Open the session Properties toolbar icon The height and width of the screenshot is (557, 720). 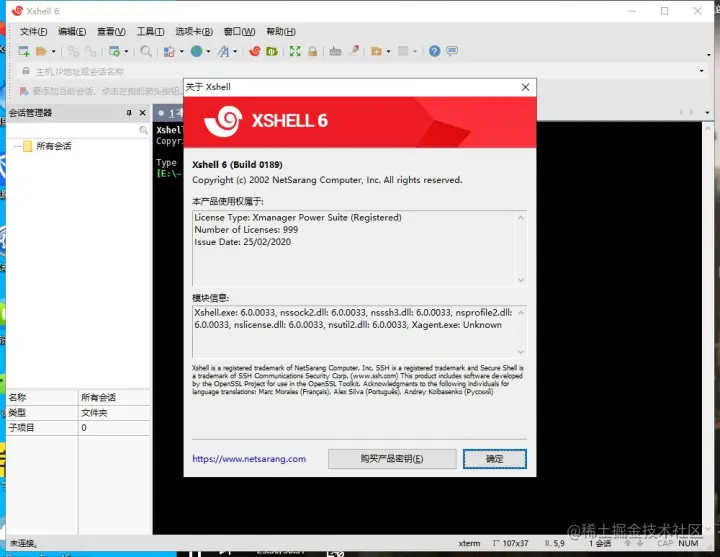click(114, 51)
